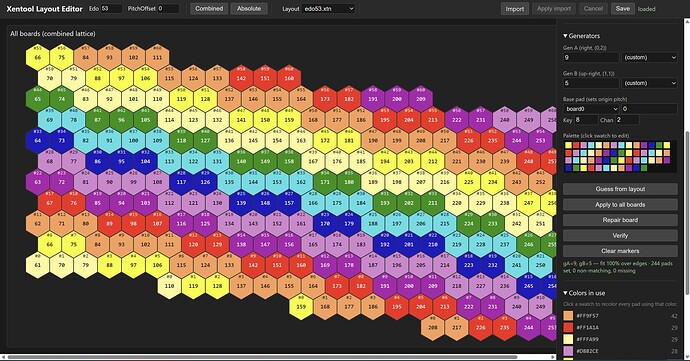The image size is (690, 361).
Task: Click the side panel vertical scrollbar
Action: [687, 214]
